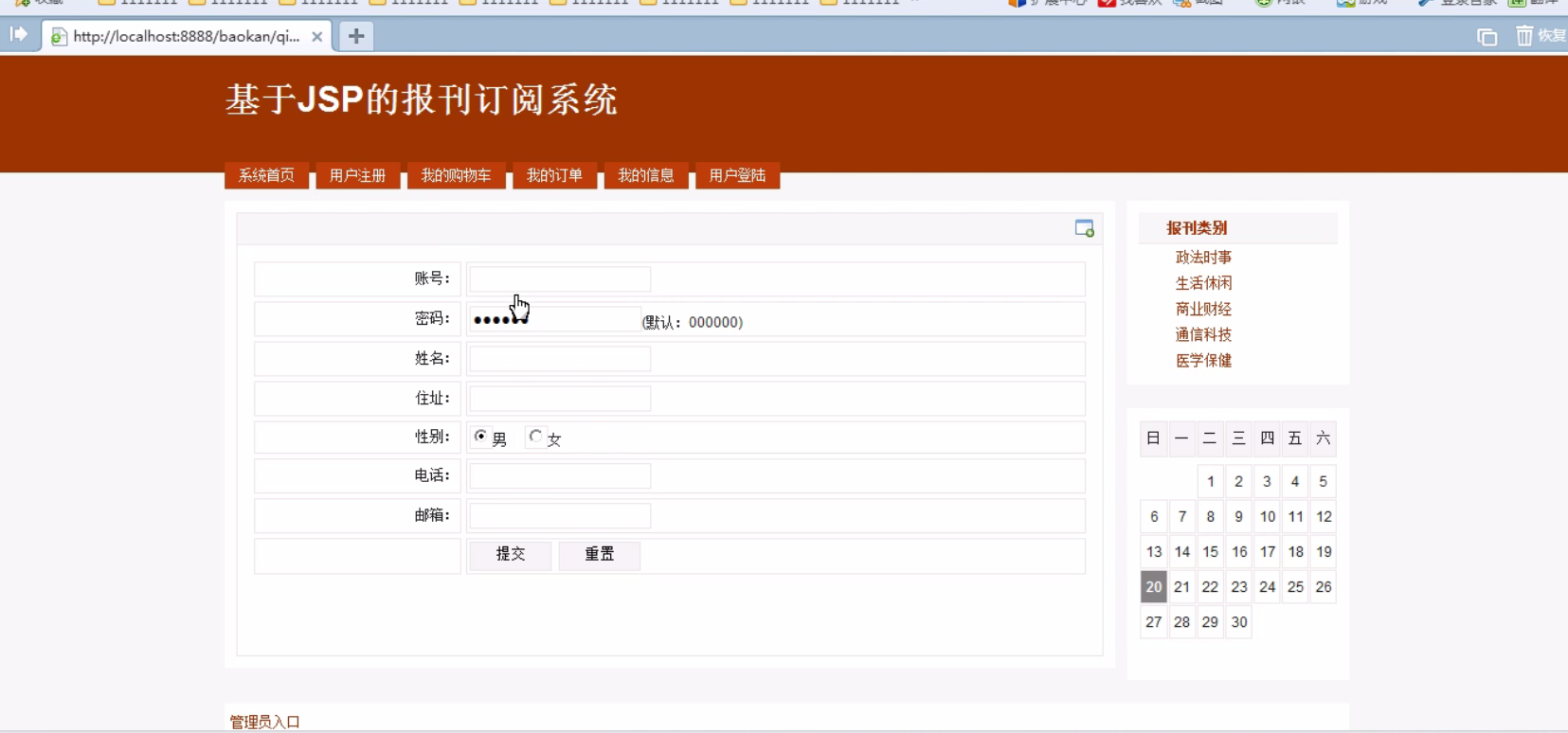Open the 用户注册 navigation tab
This screenshot has width=1568, height=733.
pyautogui.click(x=357, y=176)
